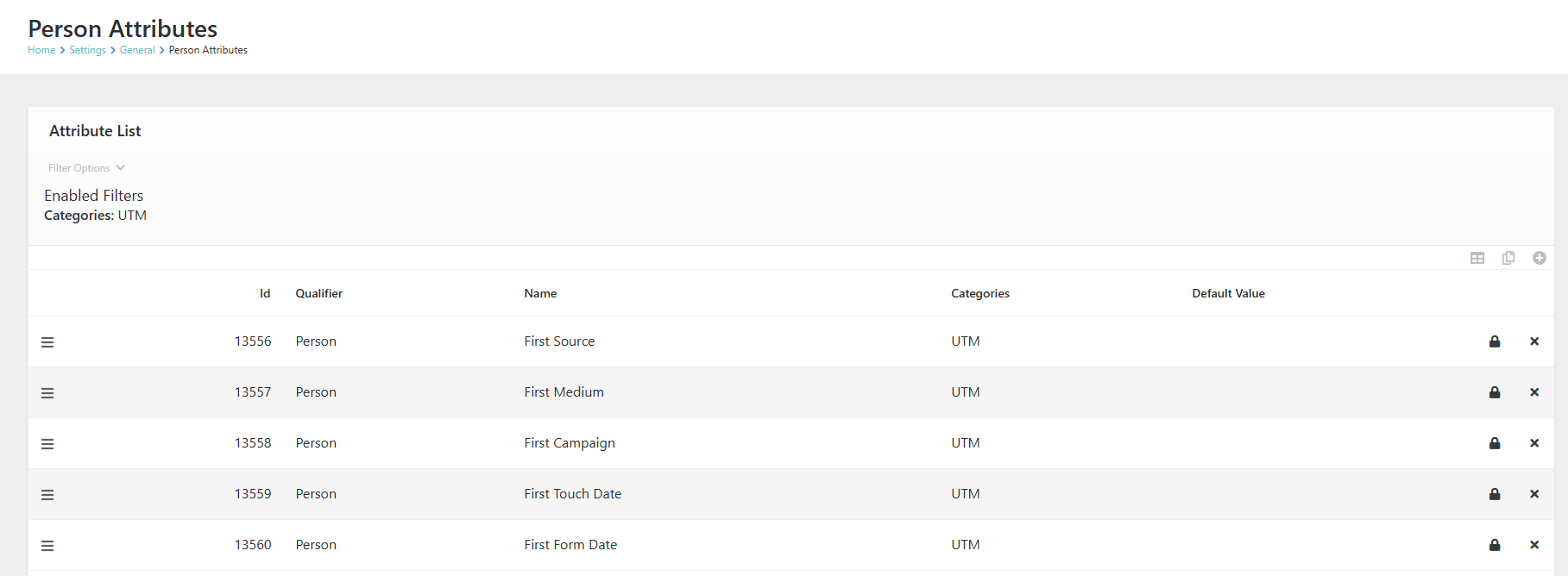This screenshot has height=576, width=1568.
Task: Go to Home breadcrumb link
Action: [x=41, y=50]
